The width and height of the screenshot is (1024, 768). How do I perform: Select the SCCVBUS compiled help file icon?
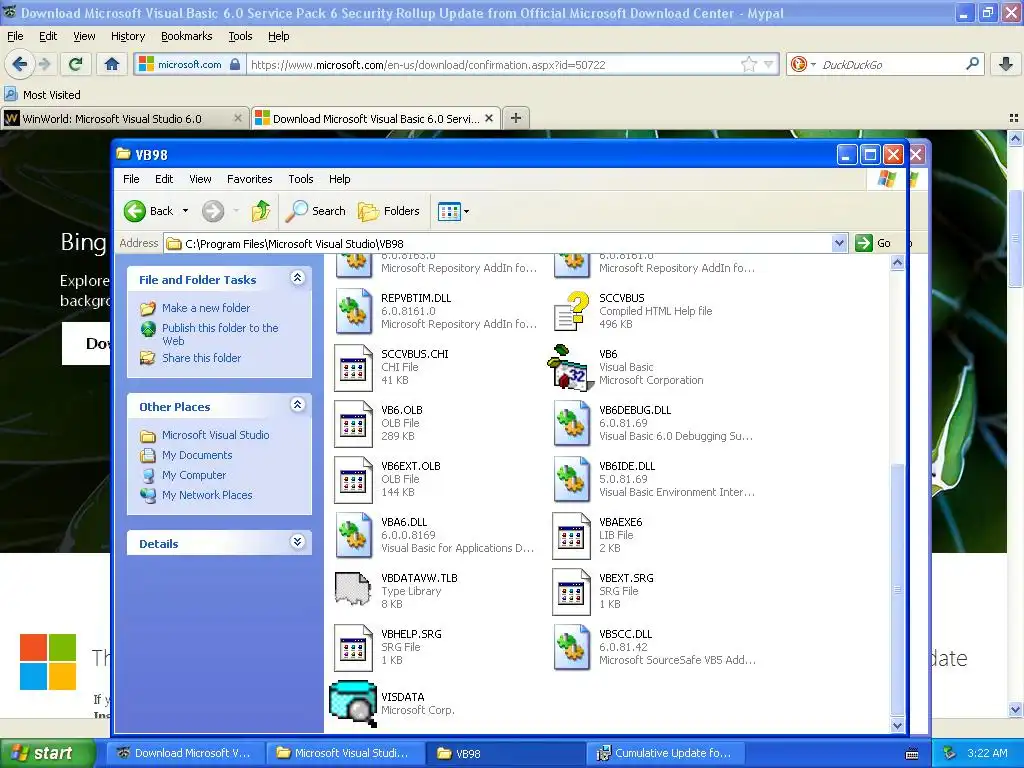coord(571,311)
